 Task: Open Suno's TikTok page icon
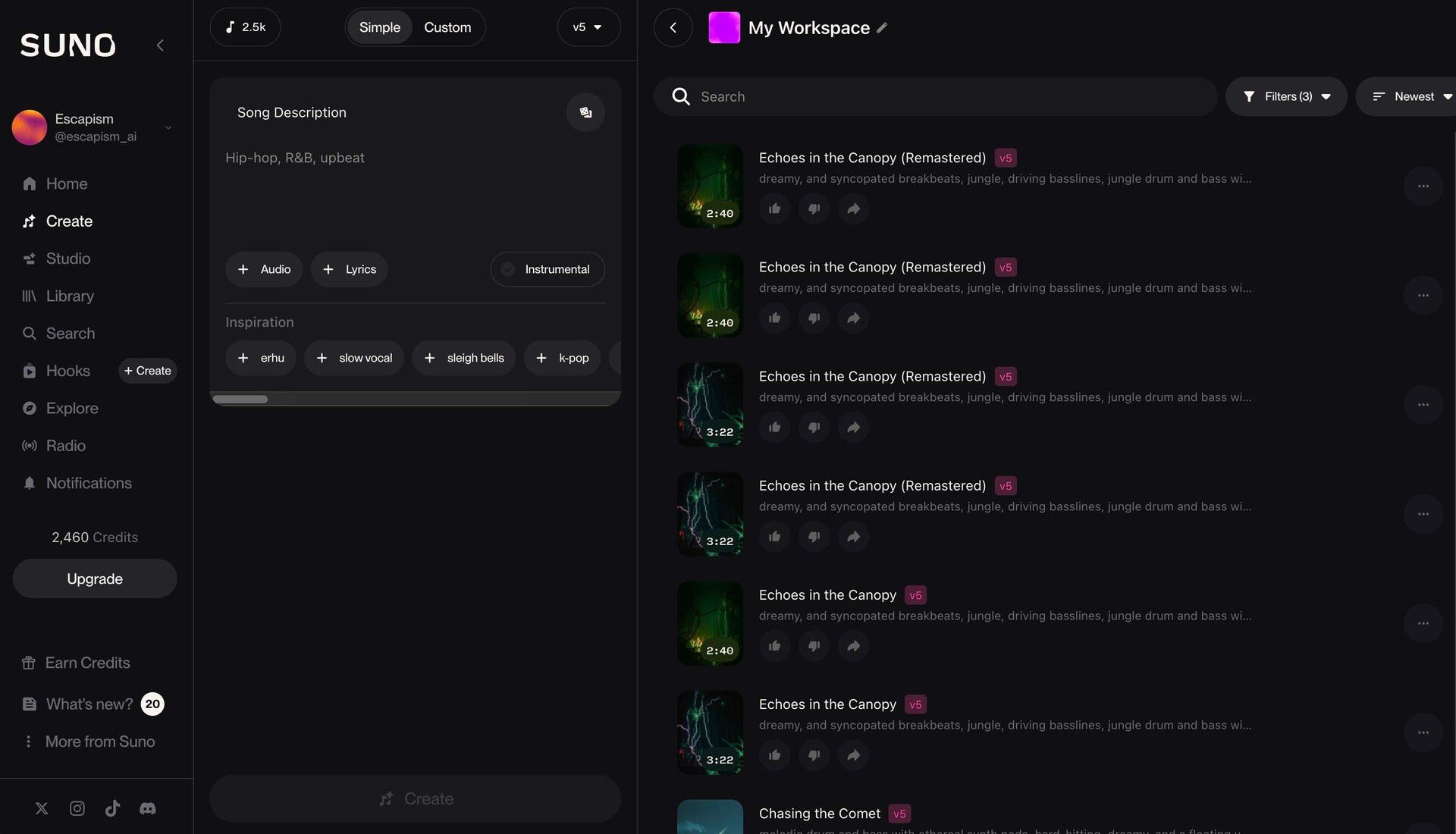pyautogui.click(x=112, y=808)
